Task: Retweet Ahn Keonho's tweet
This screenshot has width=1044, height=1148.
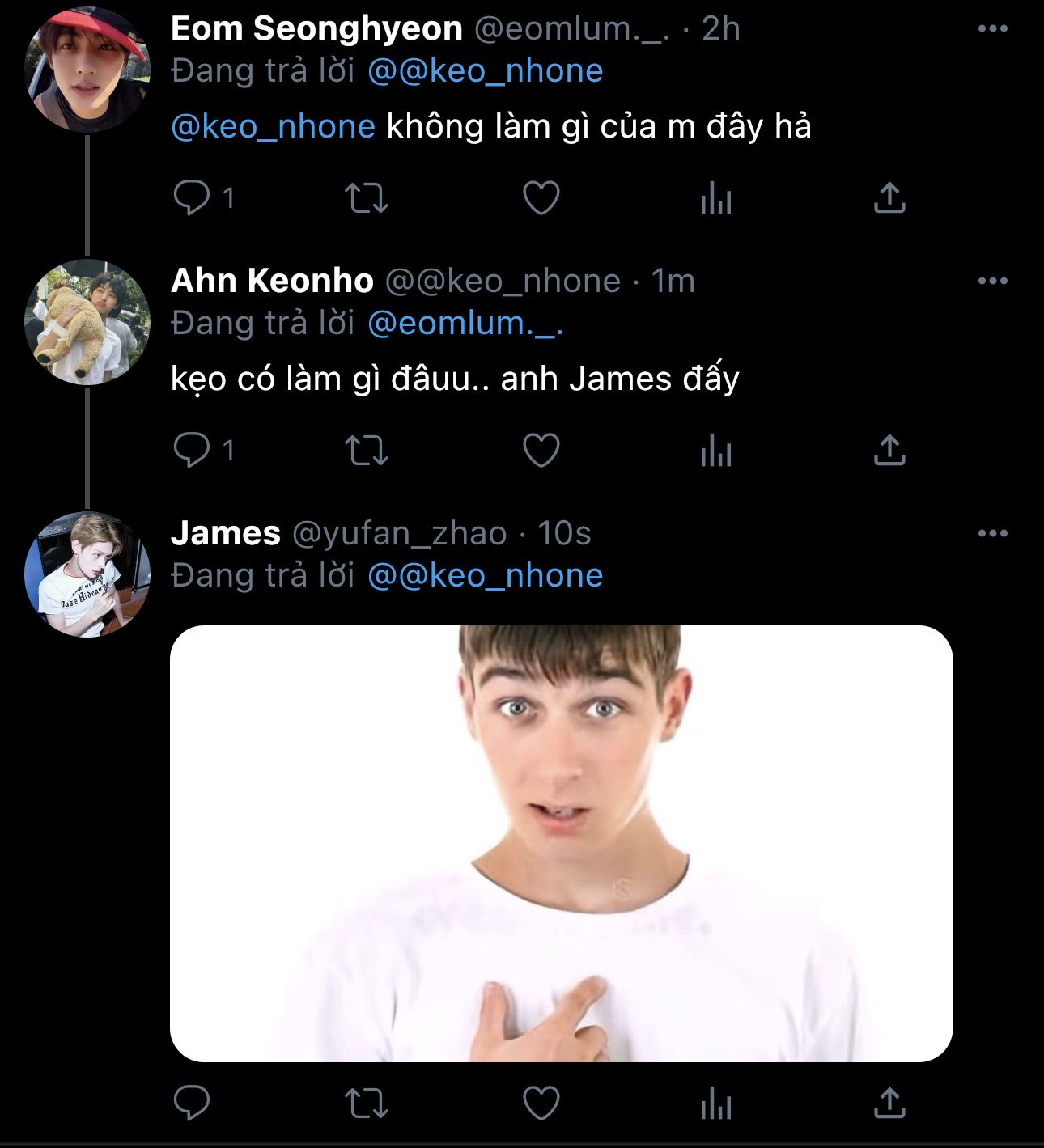Action: point(367,450)
